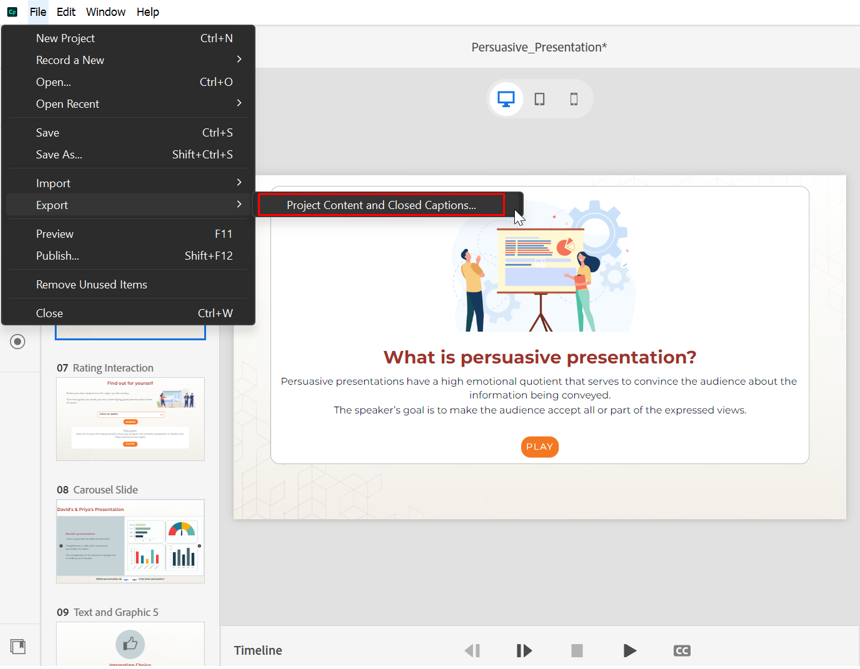The height and width of the screenshot is (669, 860).
Task: Click the Adobe Captivate logo in the menu bar
Action: tap(12, 11)
